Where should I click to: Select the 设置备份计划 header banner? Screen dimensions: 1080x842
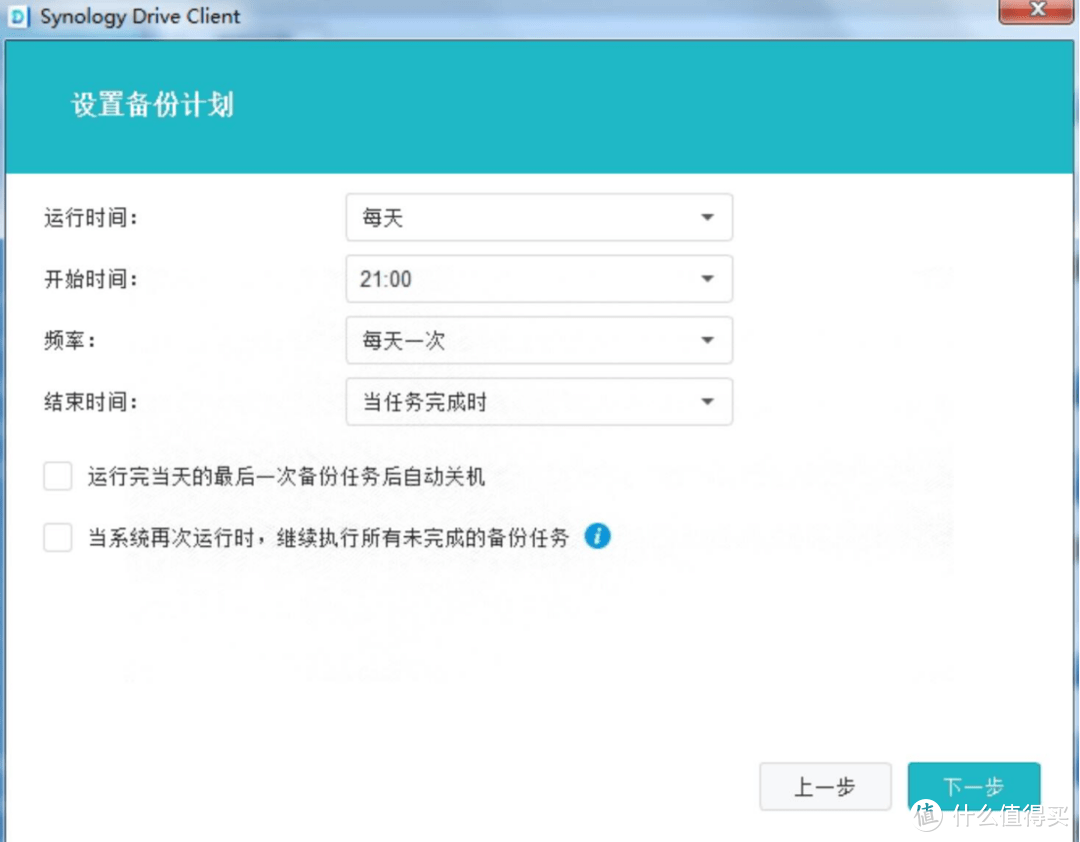(152, 104)
